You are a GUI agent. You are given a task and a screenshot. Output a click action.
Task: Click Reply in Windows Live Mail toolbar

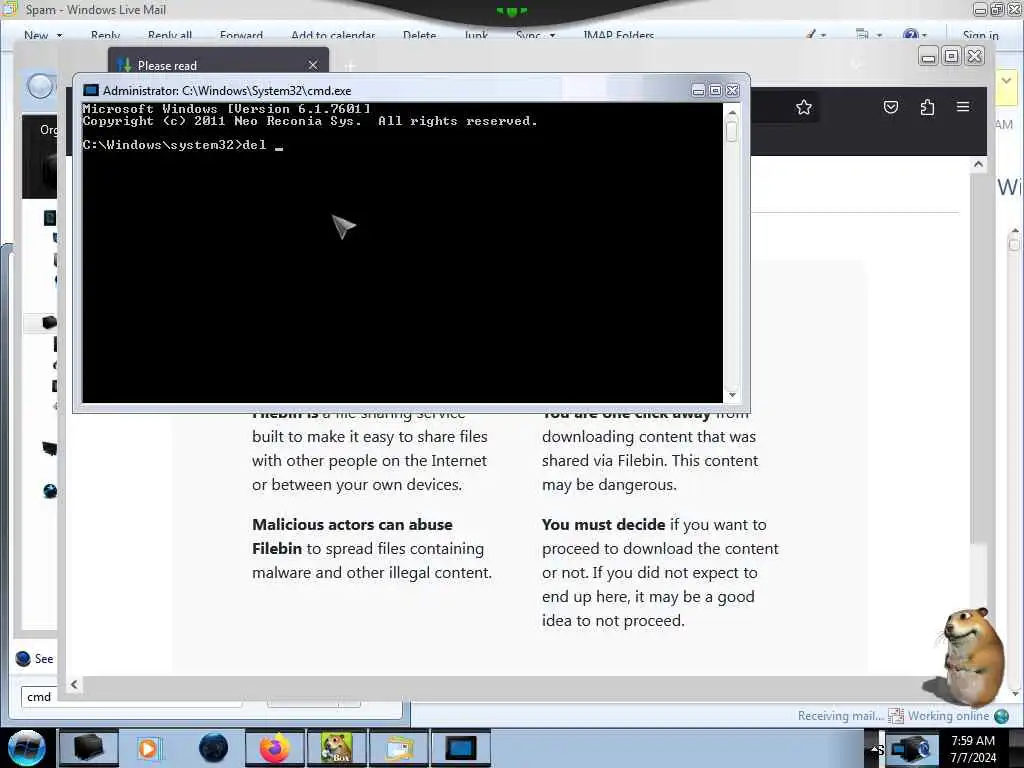(x=105, y=35)
